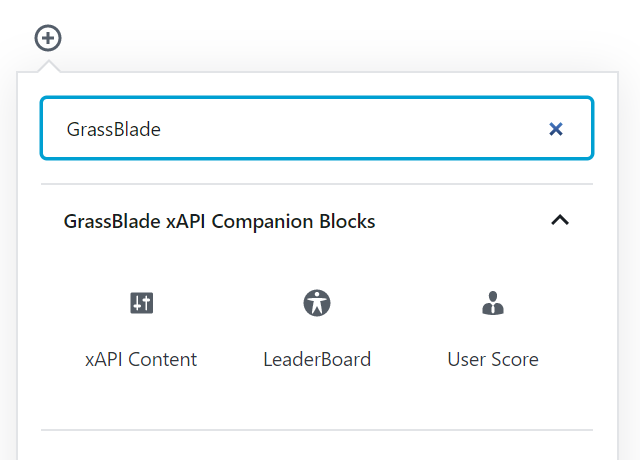Image resolution: width=640 pixels, height=460 pixels.
Task: Click the LeaderBoard label
Action: click(317, 360)
